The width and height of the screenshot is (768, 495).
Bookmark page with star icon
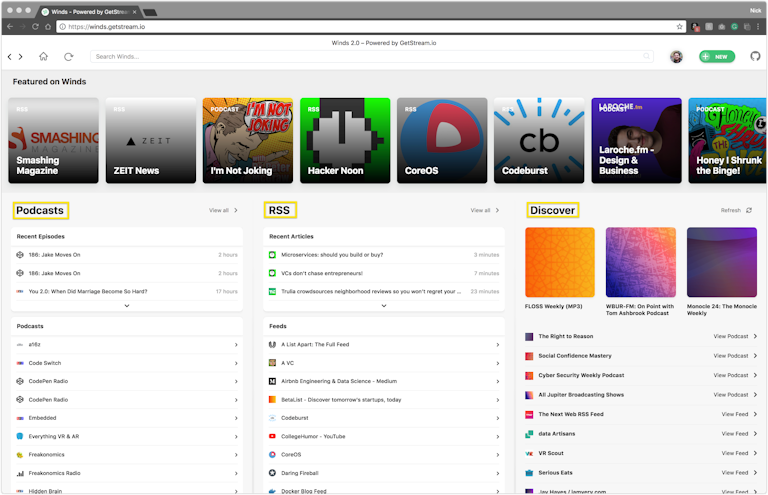click(x=679, y=26)
